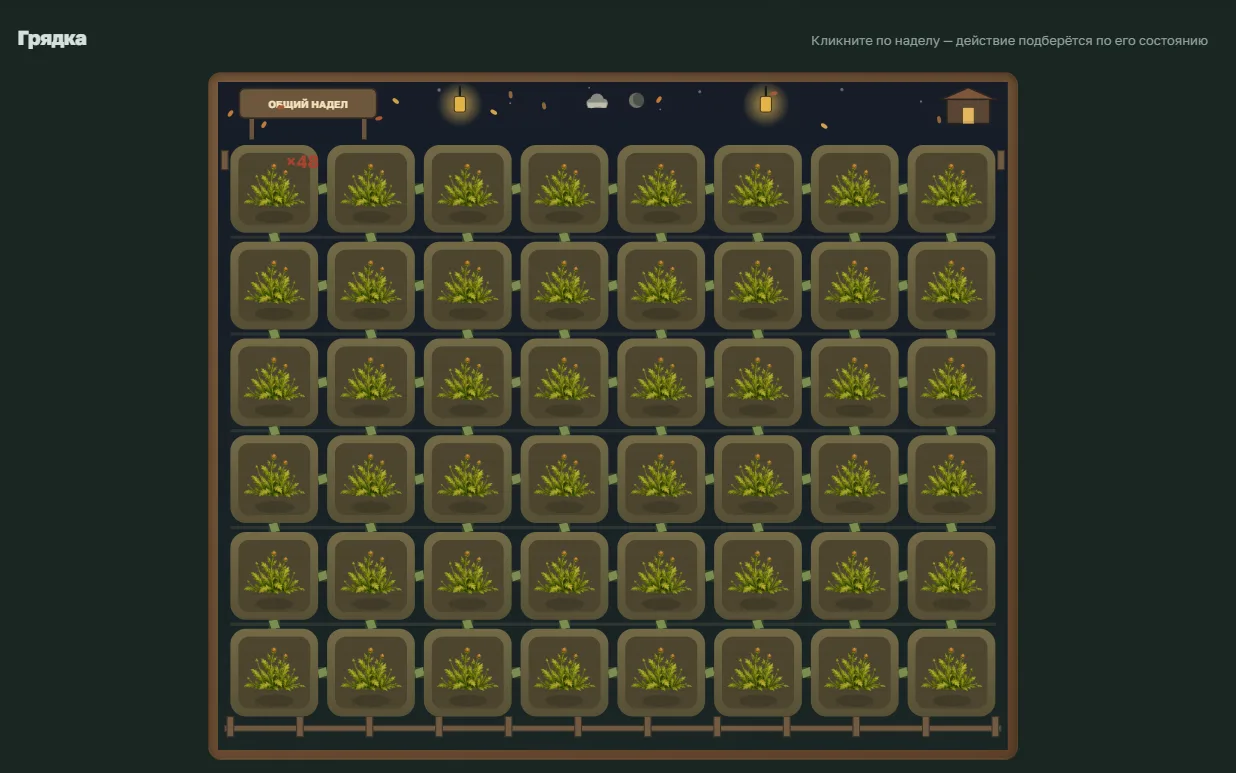Click the moon icon in the sky

coord(636,100)
